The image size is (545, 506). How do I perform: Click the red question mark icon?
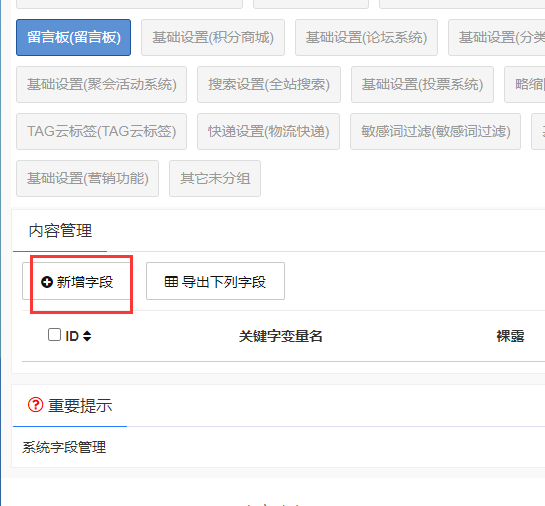[x=35, y=405]
